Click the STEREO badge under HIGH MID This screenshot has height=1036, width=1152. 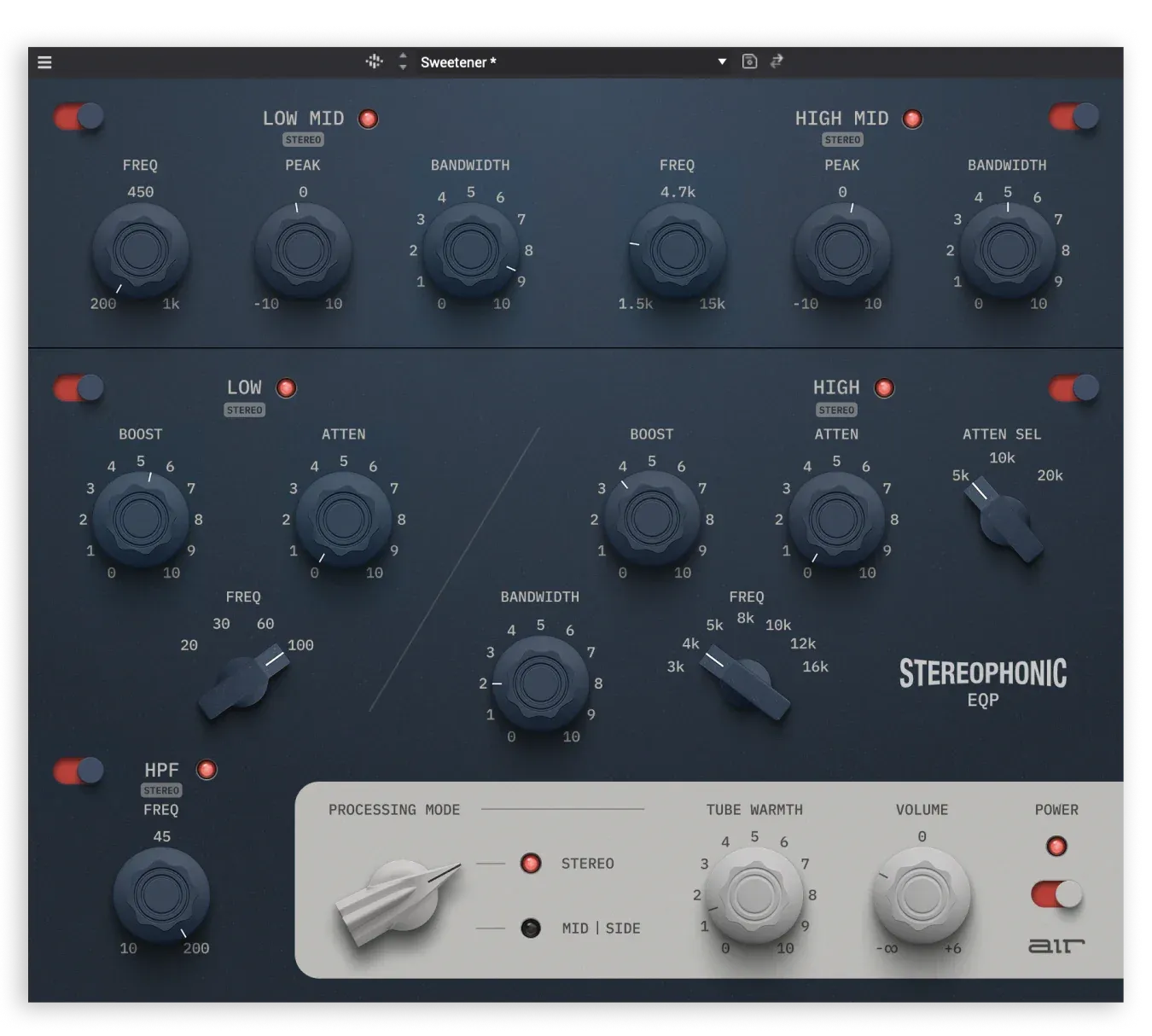(842, 140)
